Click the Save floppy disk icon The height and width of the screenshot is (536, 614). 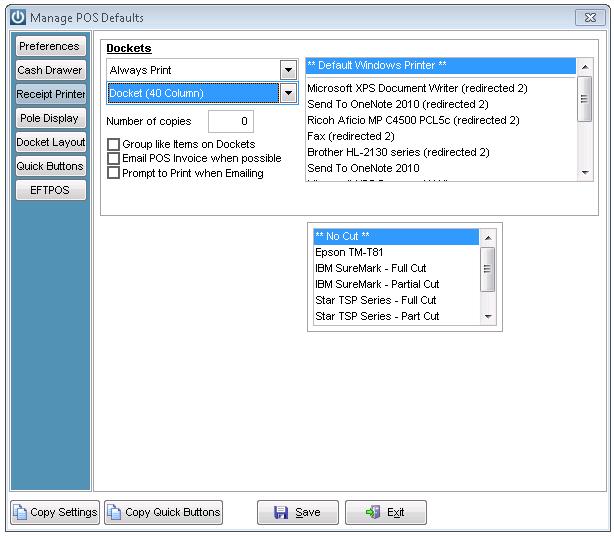point(281,512)
